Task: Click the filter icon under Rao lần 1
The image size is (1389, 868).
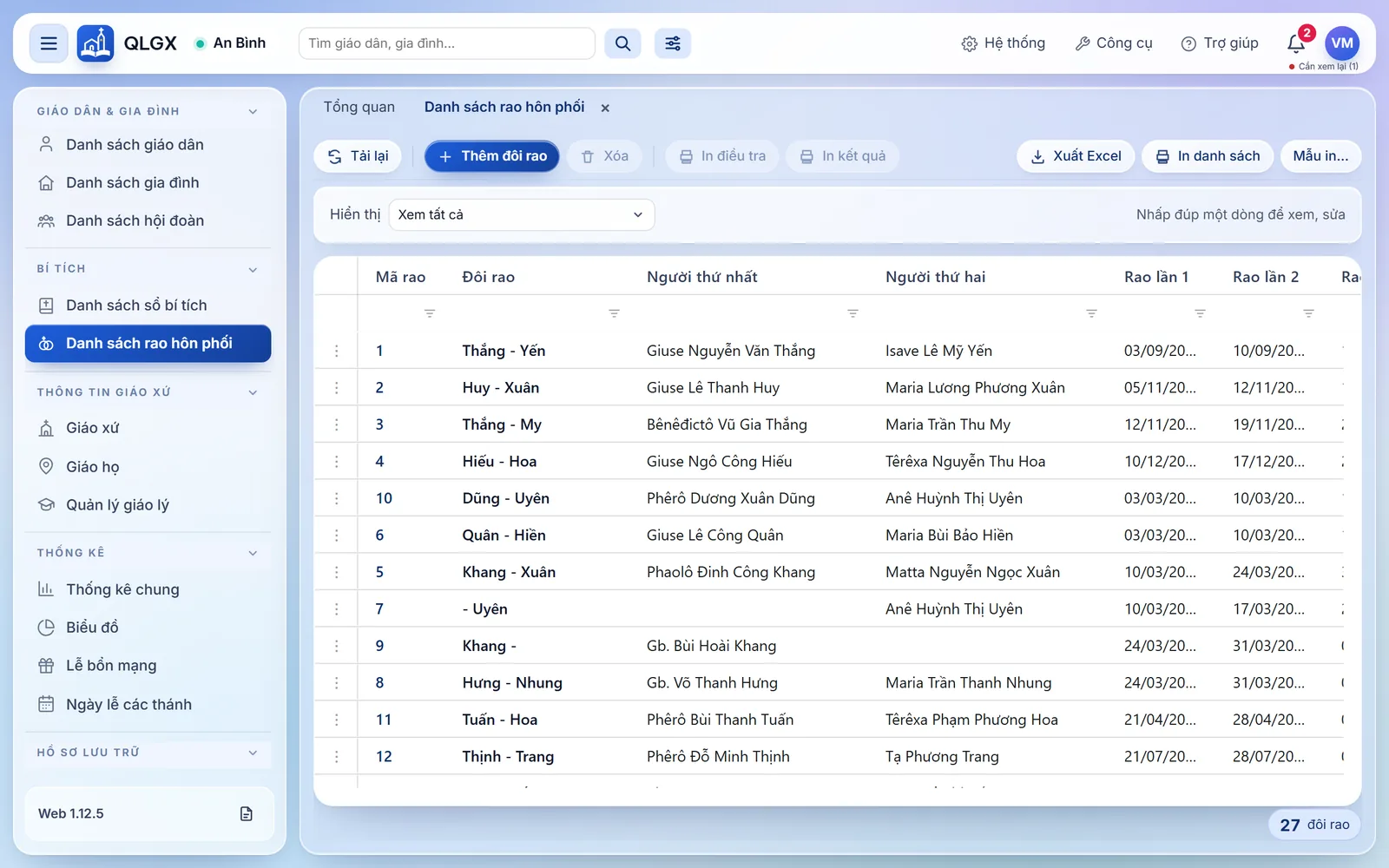Action: click(1200, 313)
